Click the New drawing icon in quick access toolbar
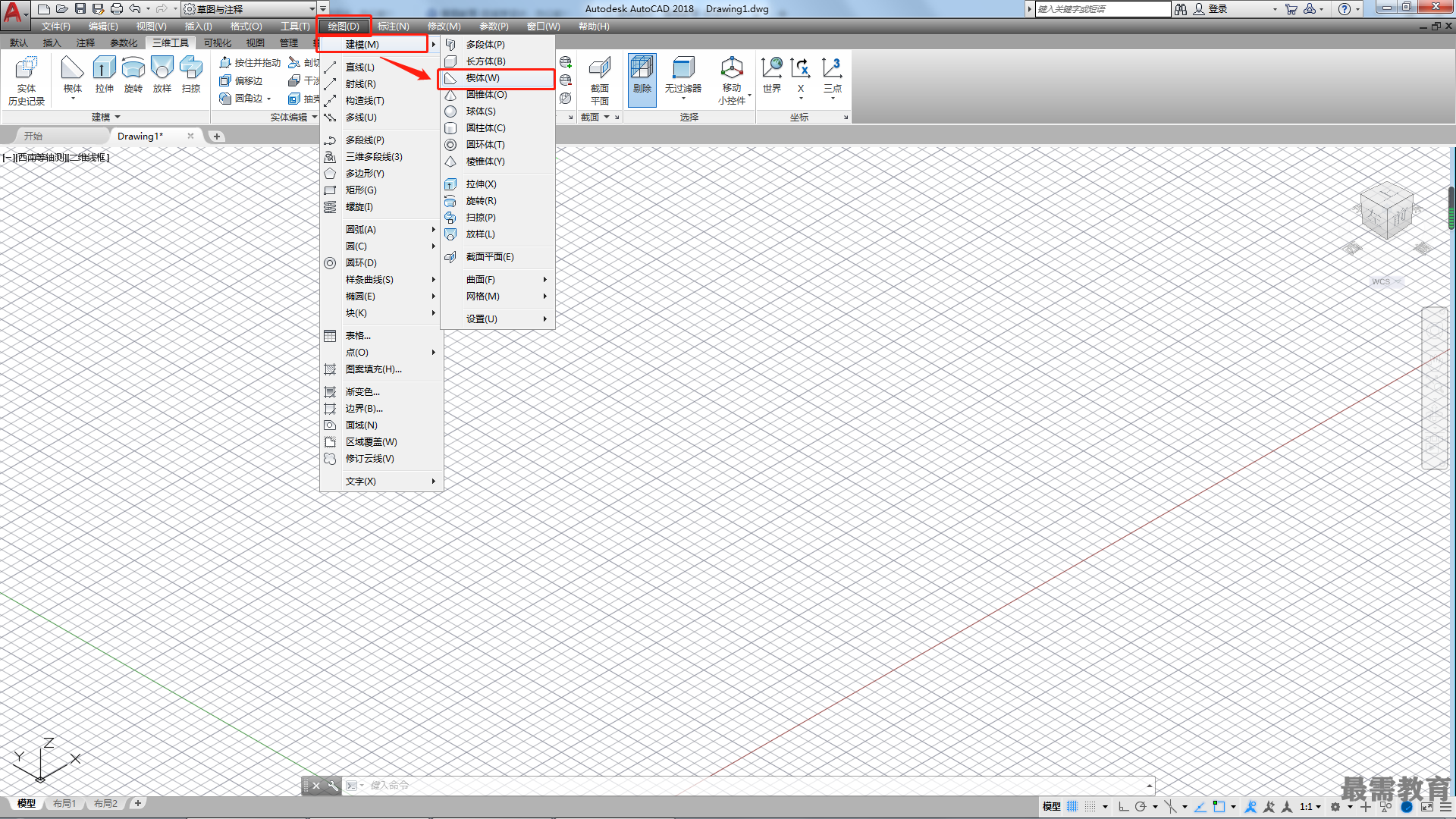Image resolution: width=1456 pixels, height=819 pixels. click(x=44, y=9)
